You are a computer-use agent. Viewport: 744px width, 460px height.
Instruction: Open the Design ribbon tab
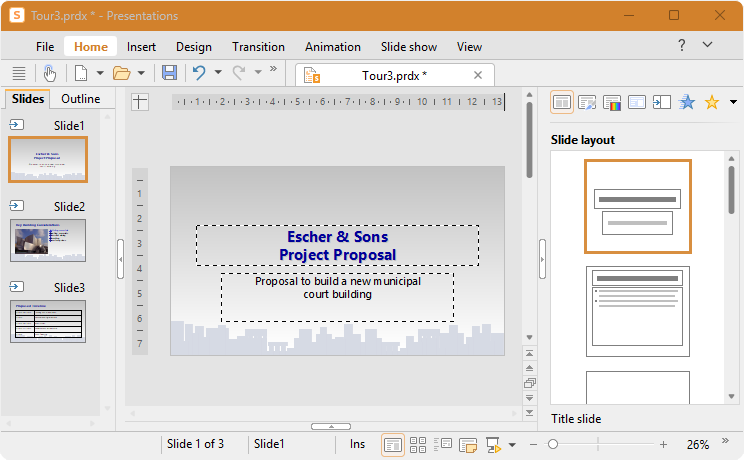[x=194, y=47]
